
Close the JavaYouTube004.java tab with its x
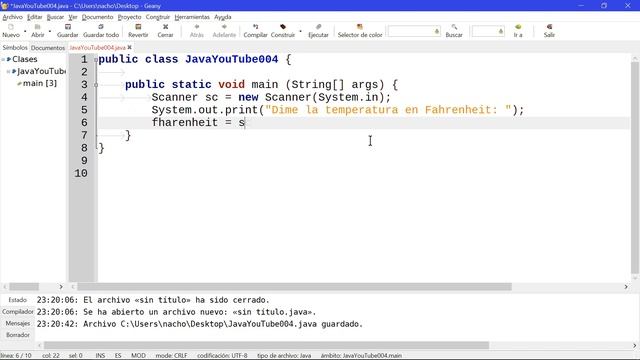(129, 48)
